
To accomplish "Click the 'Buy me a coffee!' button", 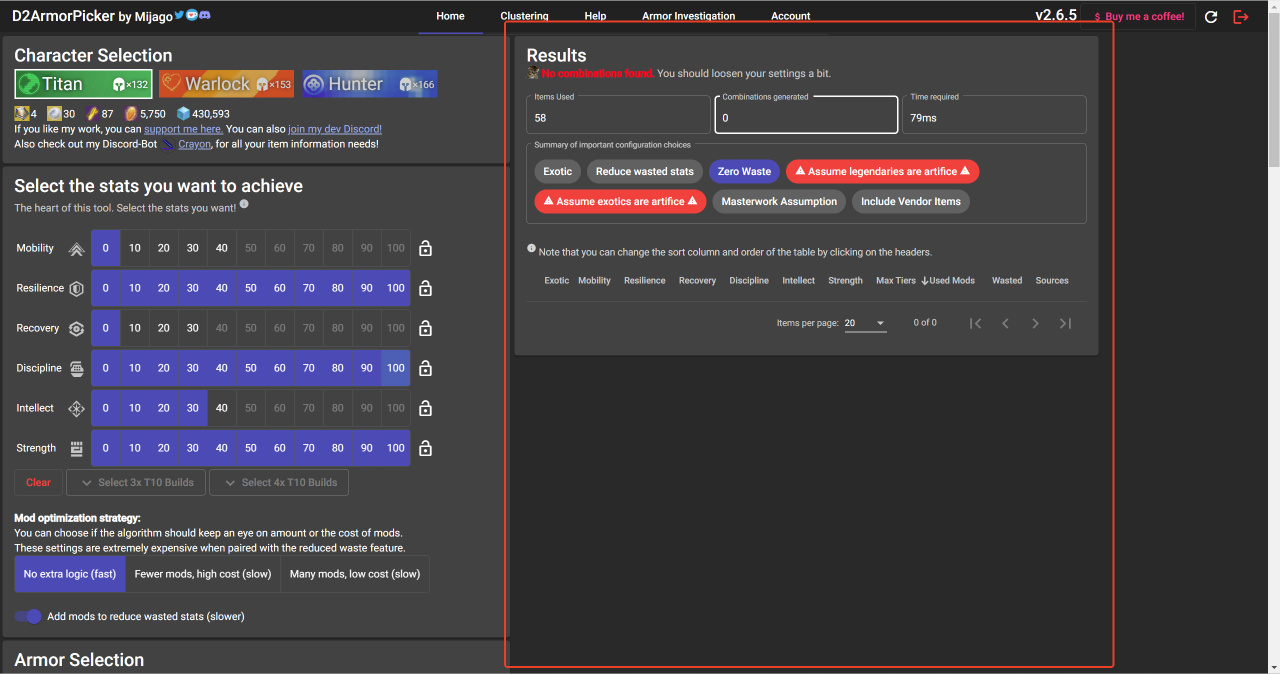I will (x=1138, y=17).
